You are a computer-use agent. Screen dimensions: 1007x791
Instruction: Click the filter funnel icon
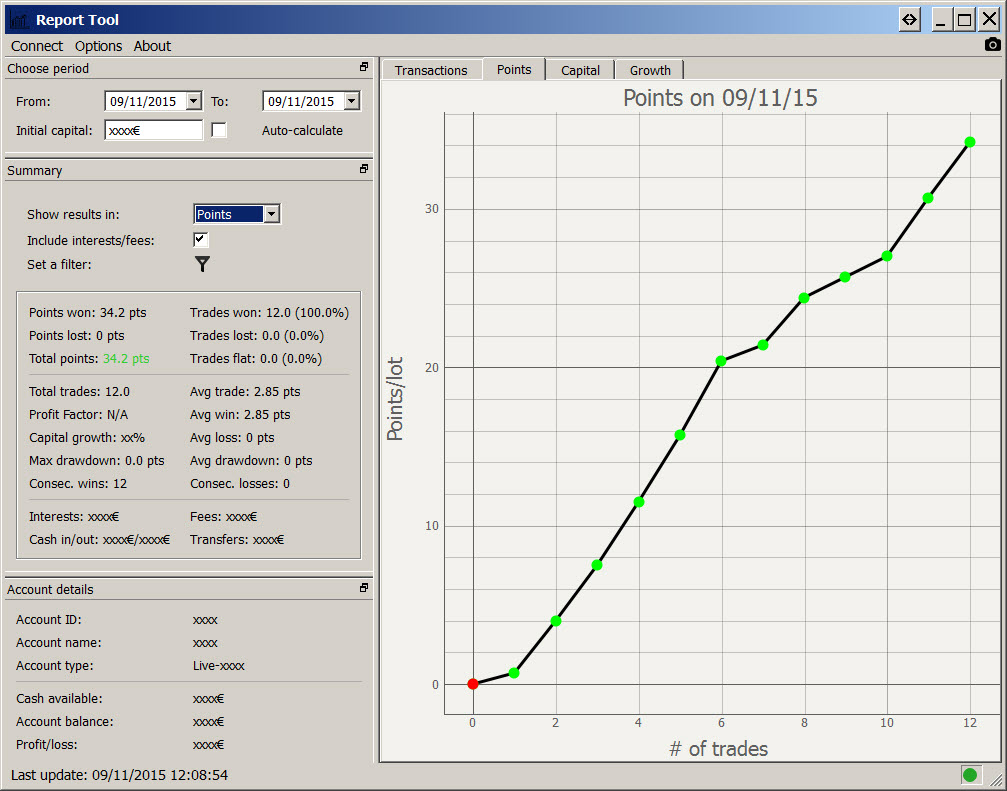tap(202, 264)
